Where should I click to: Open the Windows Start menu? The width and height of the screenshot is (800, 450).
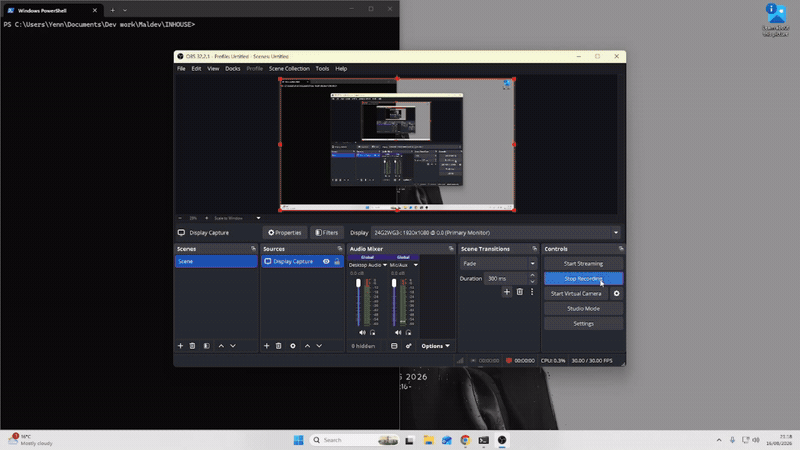[x=298, y=440]
